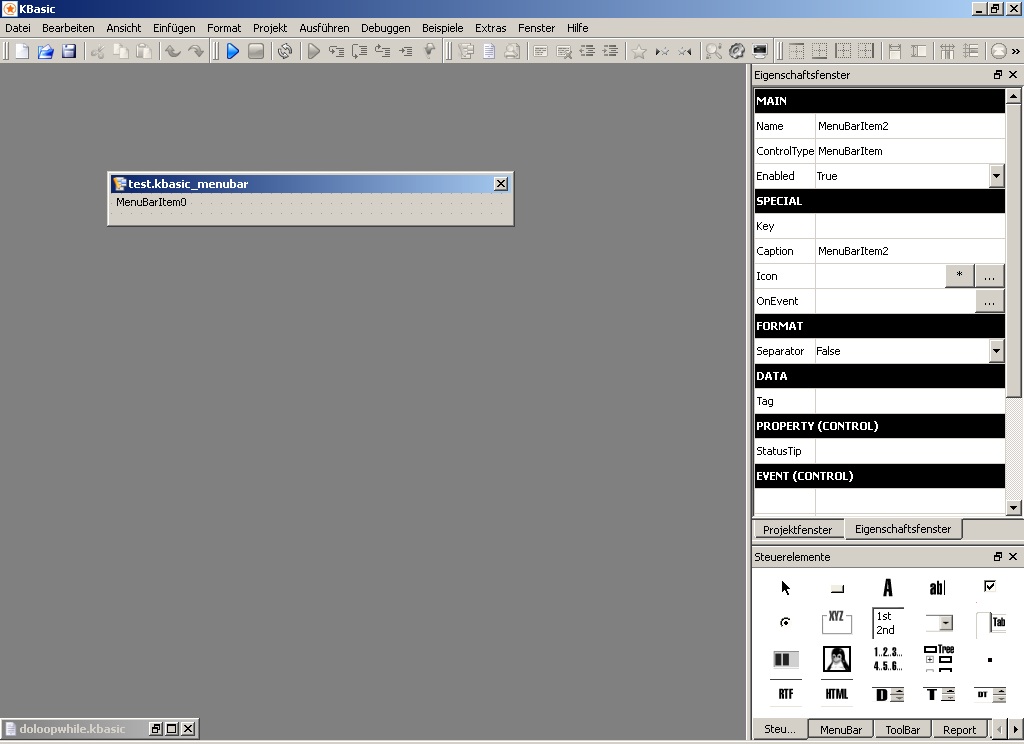Switch to the Projektfenster tab
Image resolution: width=1024 pixels, height=744 pixels.
pyautogui.click(x=797, y=530)
